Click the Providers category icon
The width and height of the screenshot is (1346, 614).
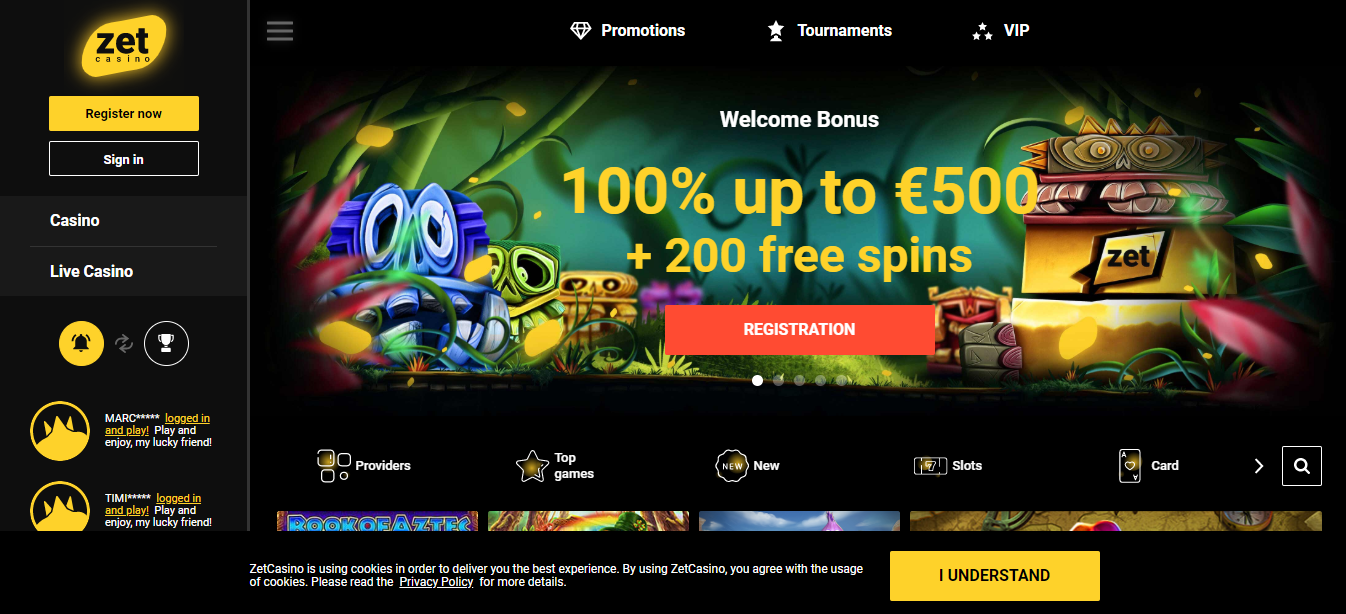point(333,466)
